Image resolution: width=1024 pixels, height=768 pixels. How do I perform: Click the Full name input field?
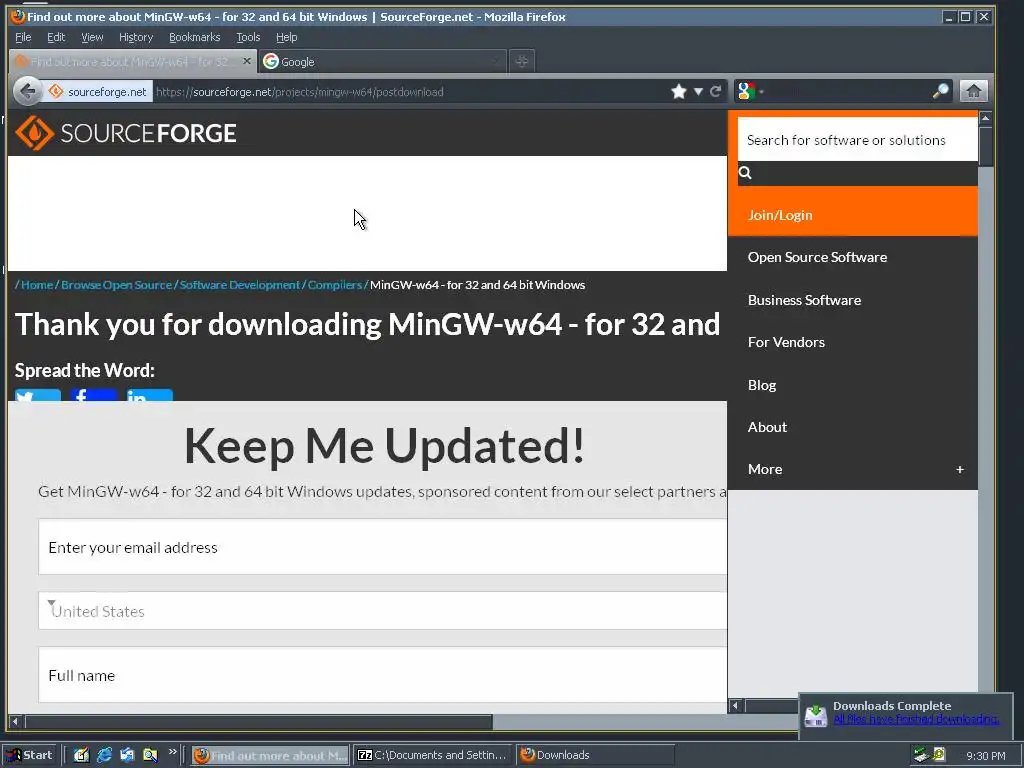pyautogui.click(x=383, y=675)
